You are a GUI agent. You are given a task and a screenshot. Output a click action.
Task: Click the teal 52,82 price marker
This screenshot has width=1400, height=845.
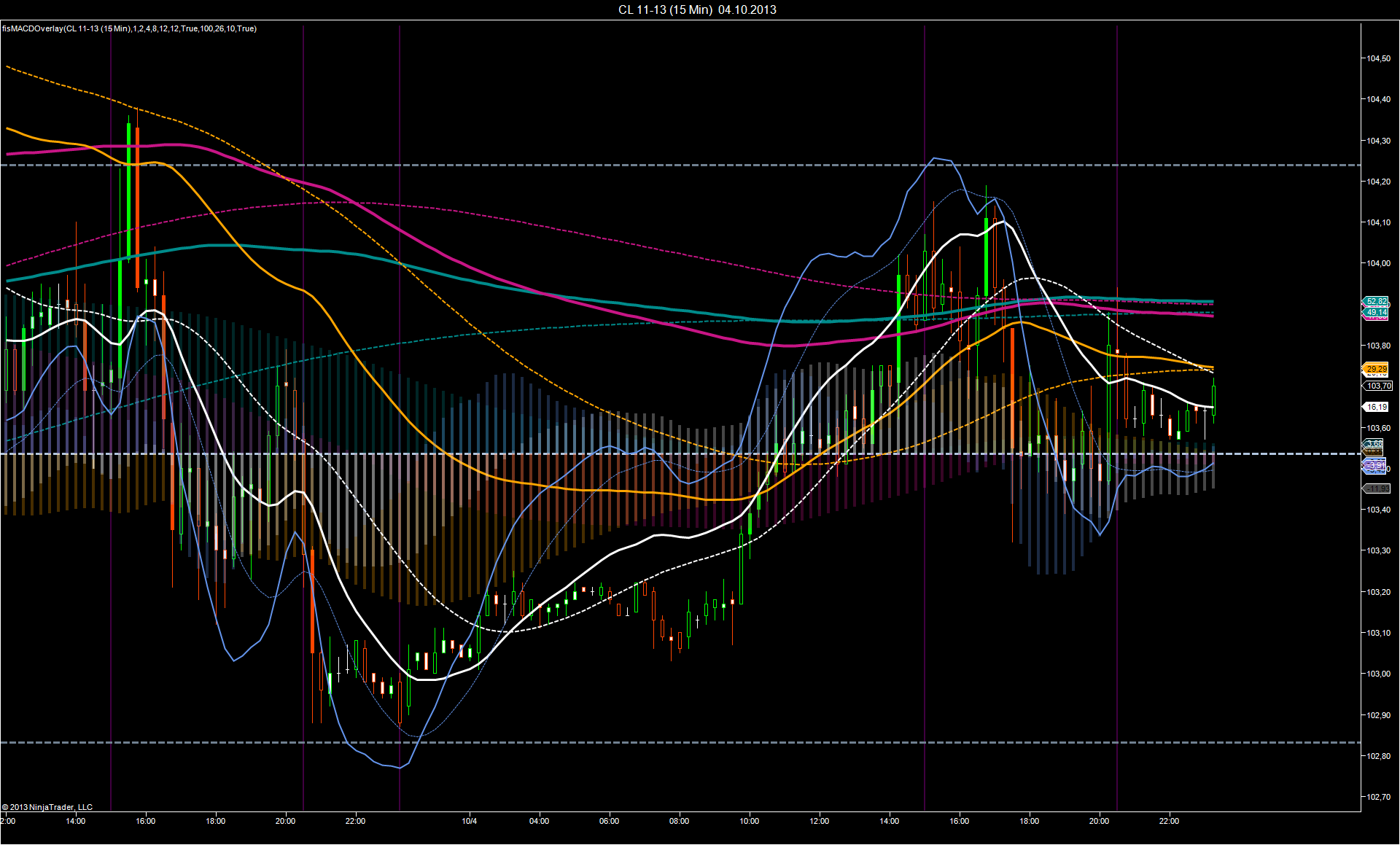[1376, 301]
